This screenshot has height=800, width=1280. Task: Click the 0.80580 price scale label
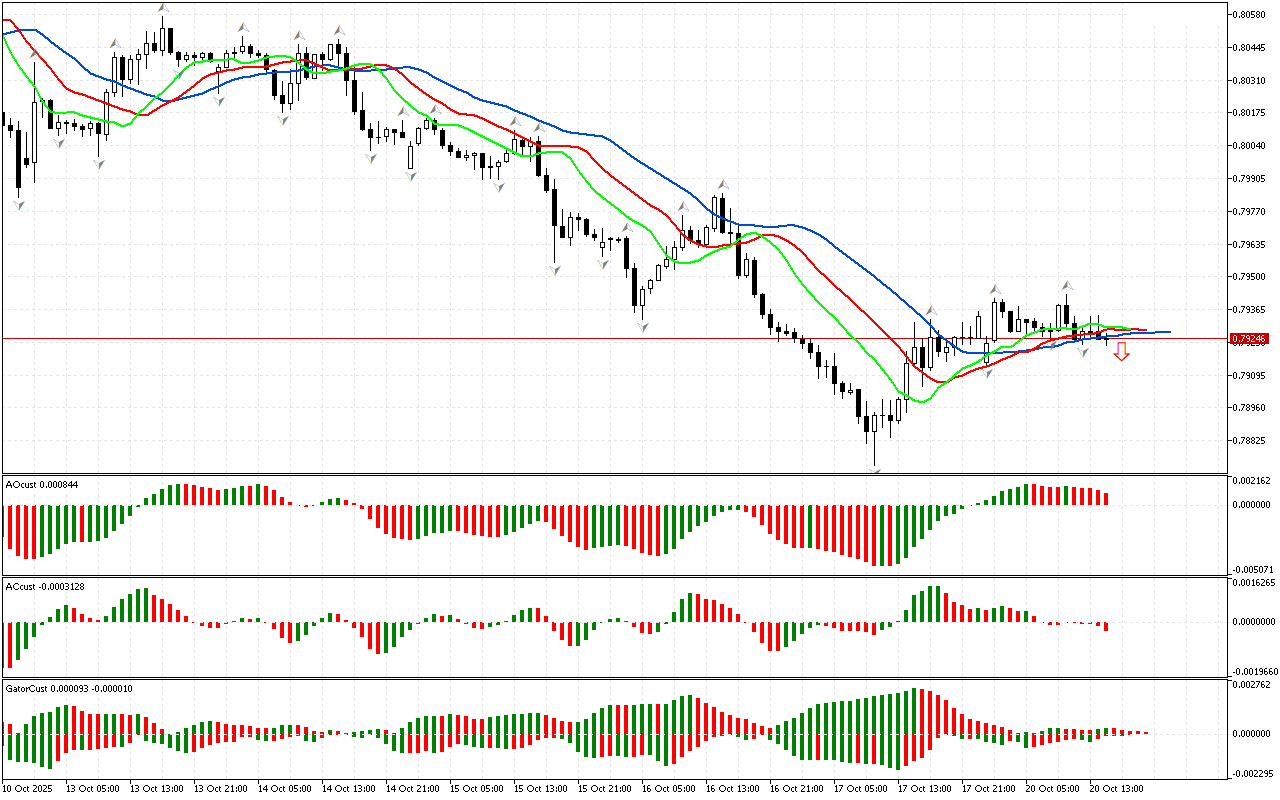[x=1252, y=15]
